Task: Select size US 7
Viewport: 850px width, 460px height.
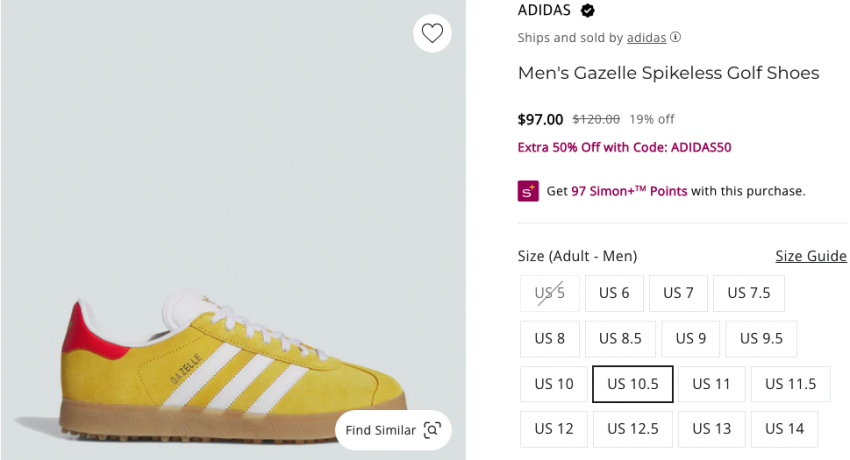Action: (678, 293)
